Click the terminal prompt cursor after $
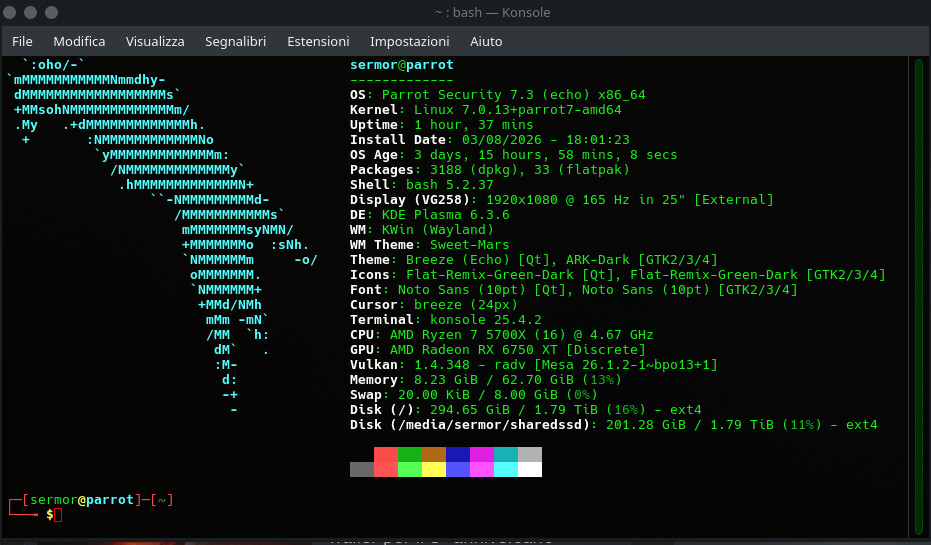 point(58,515)
